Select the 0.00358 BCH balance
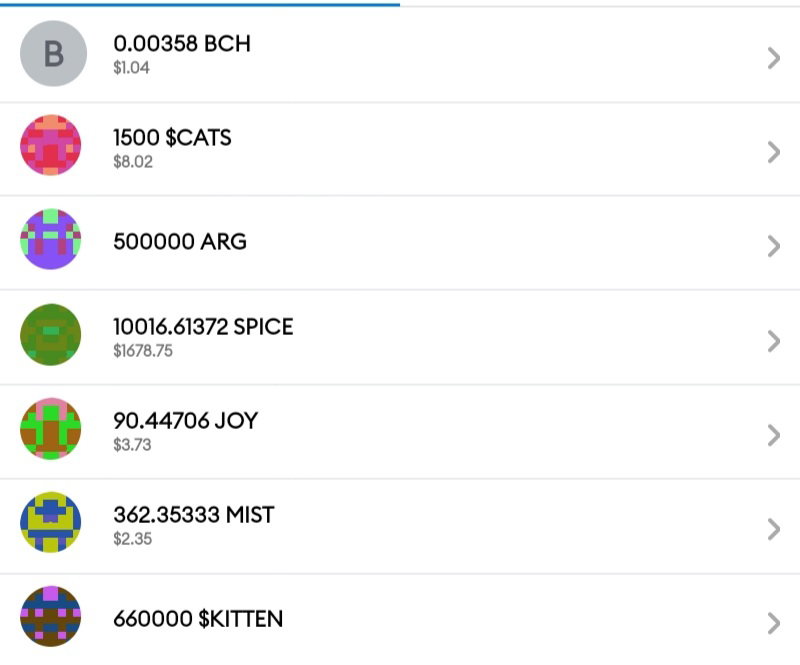This screenshot has width=800, height=665. [x=182, y=44]
